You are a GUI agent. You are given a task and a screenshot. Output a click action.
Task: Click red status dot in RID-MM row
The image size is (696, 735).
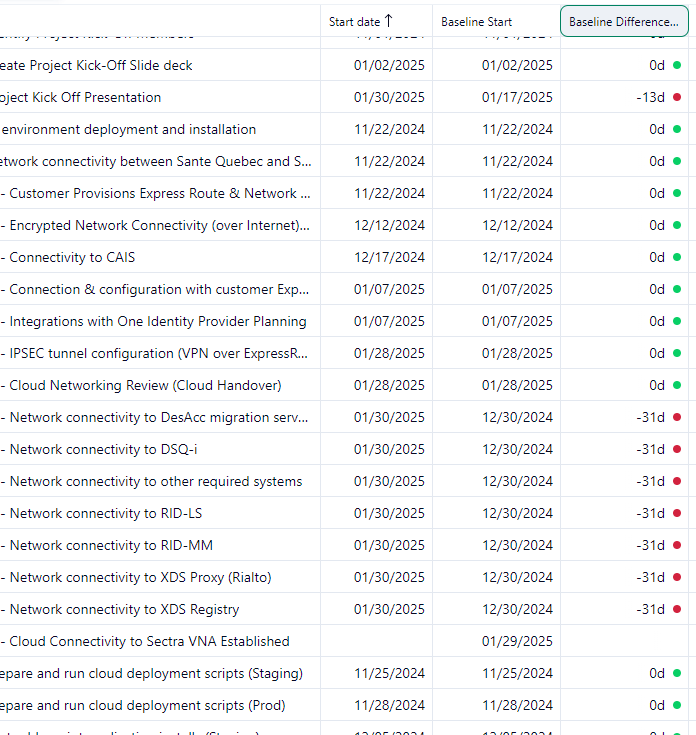[677, 545]
